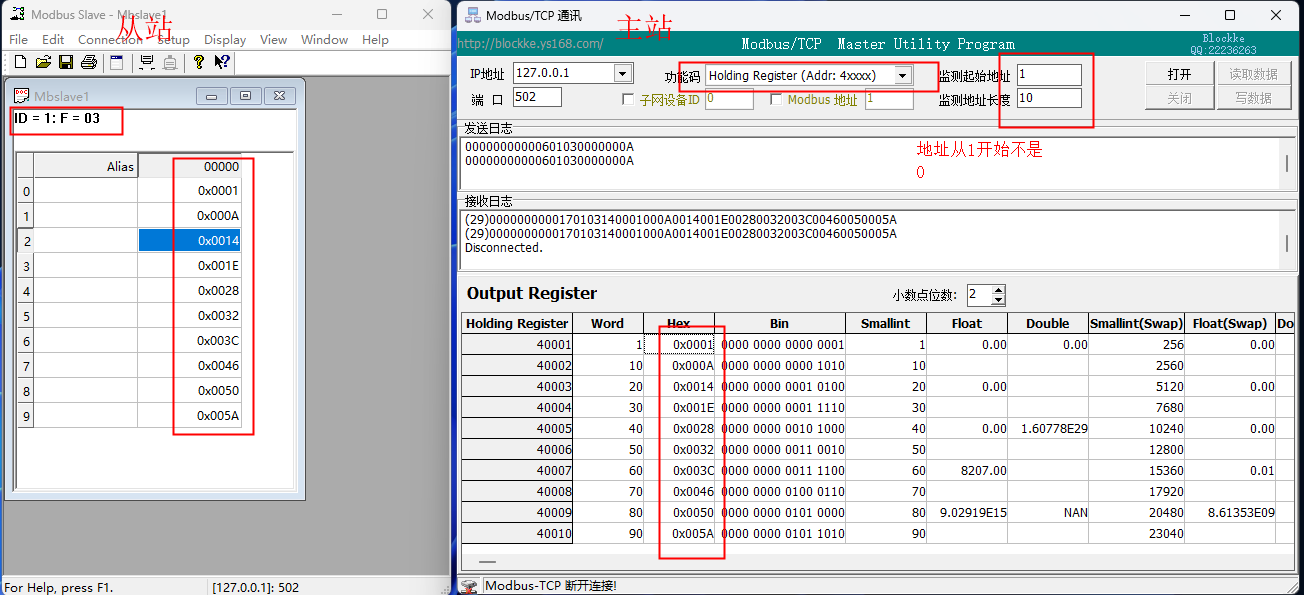The image size is (1304, 595).
Task: Click the status bar icon in Modbus/TCP window
Action: 470,585
